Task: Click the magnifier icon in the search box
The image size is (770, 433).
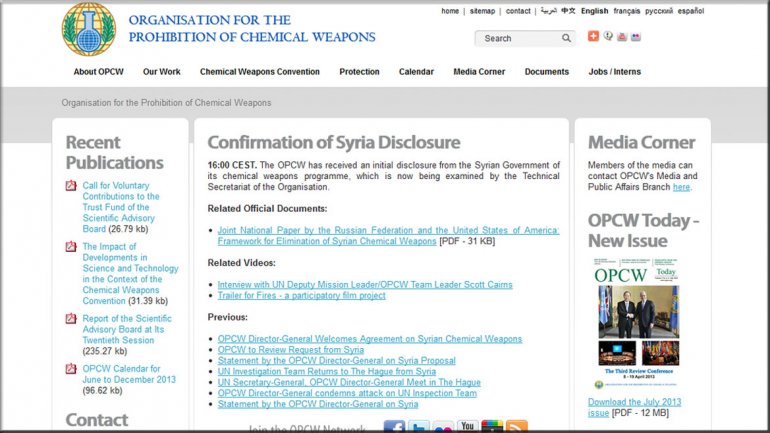Action: click(566, 39)
